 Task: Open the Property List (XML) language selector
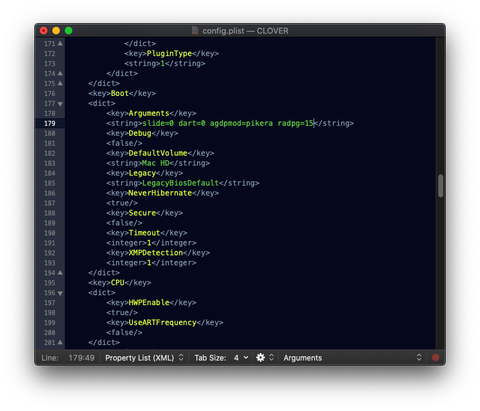click(x=144, y=358)
